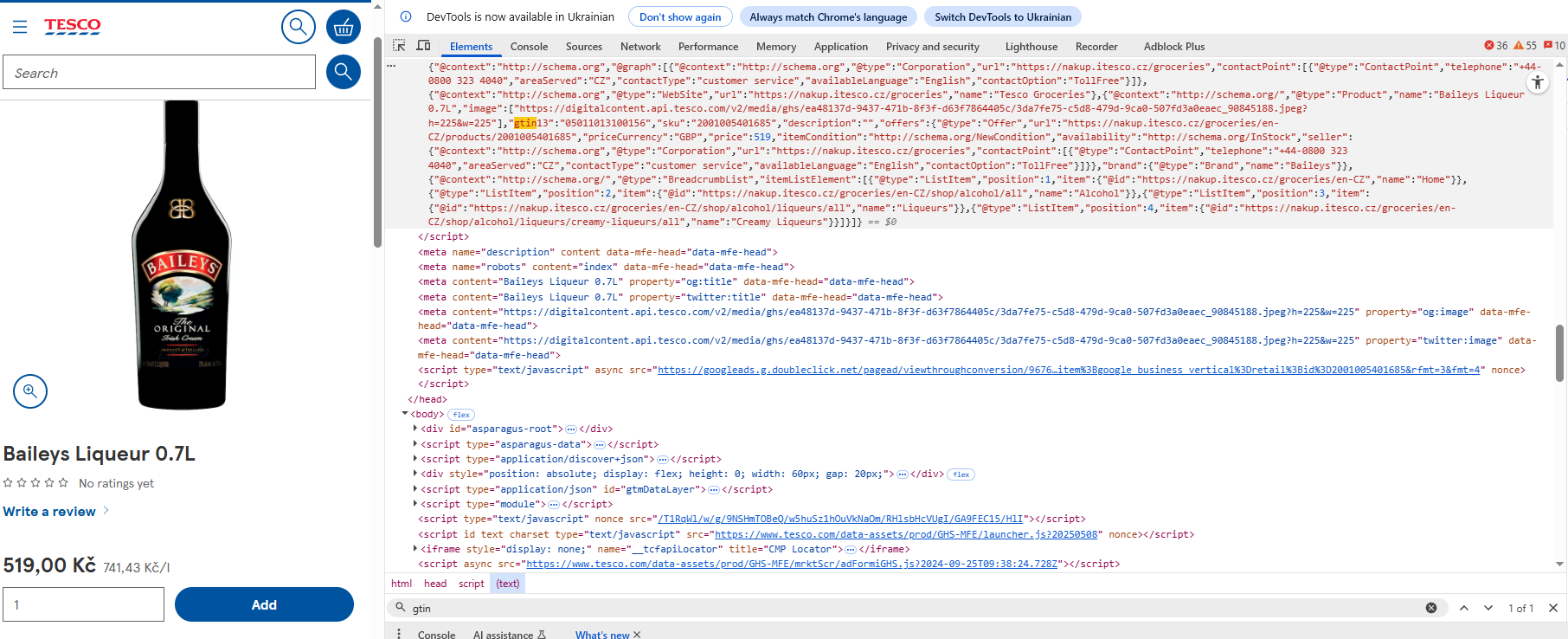
Task: Click Switch DevTools to Ukrainian
Action: click(x=1003, y=16)
